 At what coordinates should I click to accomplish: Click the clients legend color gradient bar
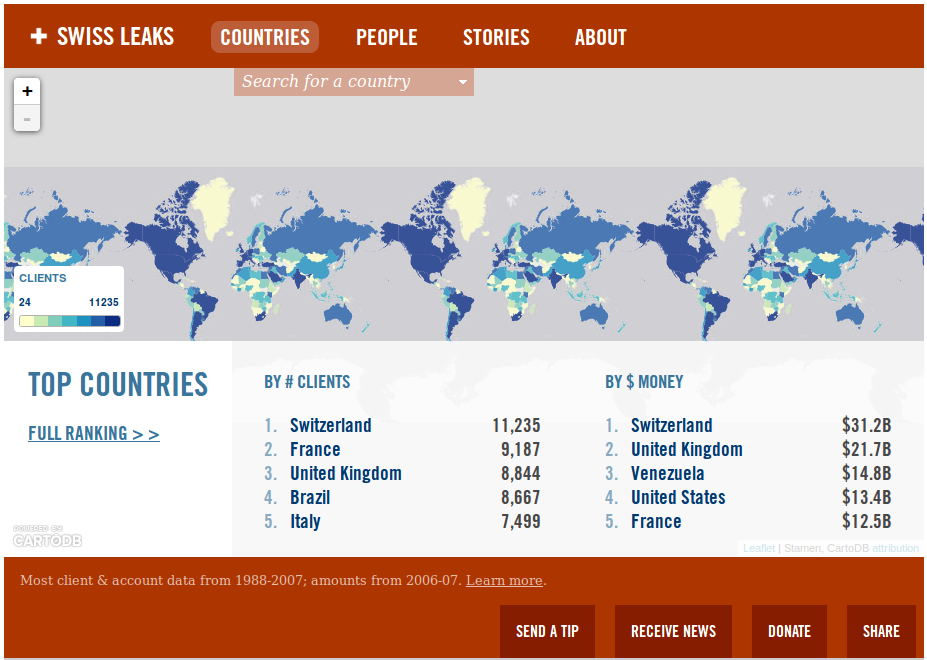[x=70, y=321]
